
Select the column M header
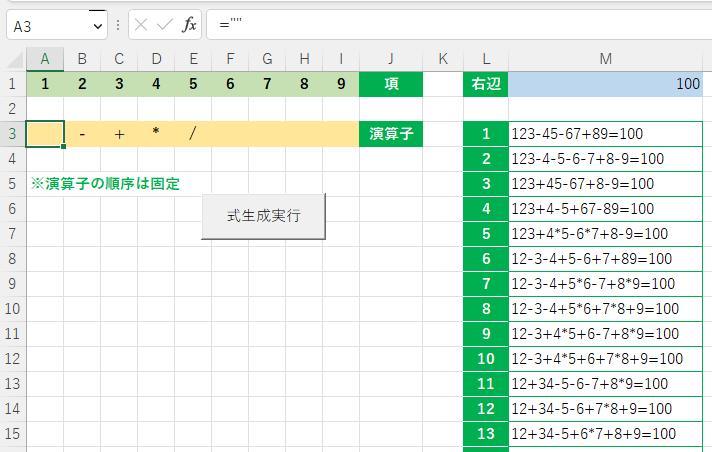point(605,60)
